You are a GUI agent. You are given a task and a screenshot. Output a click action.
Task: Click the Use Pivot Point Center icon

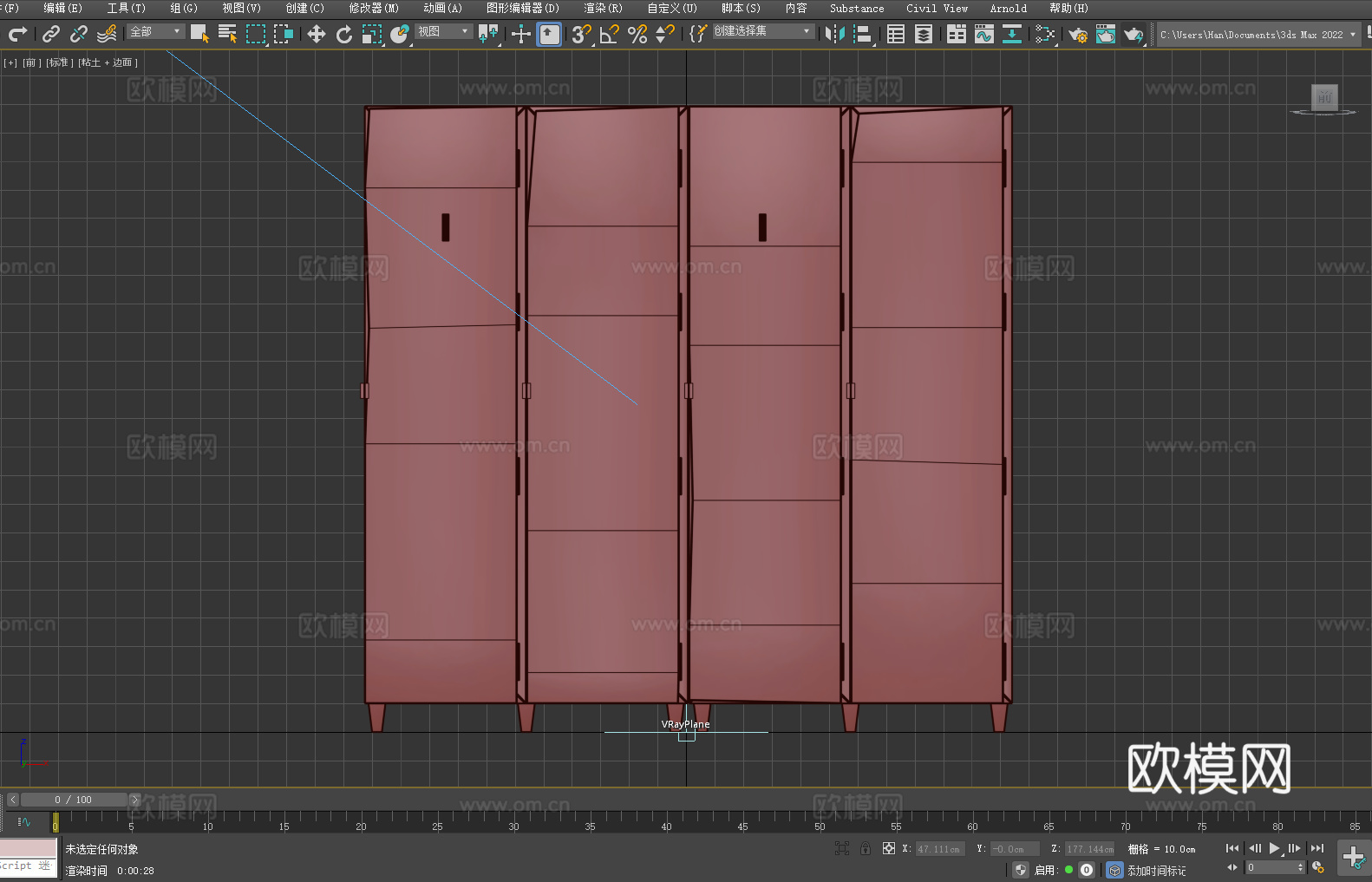488,34
